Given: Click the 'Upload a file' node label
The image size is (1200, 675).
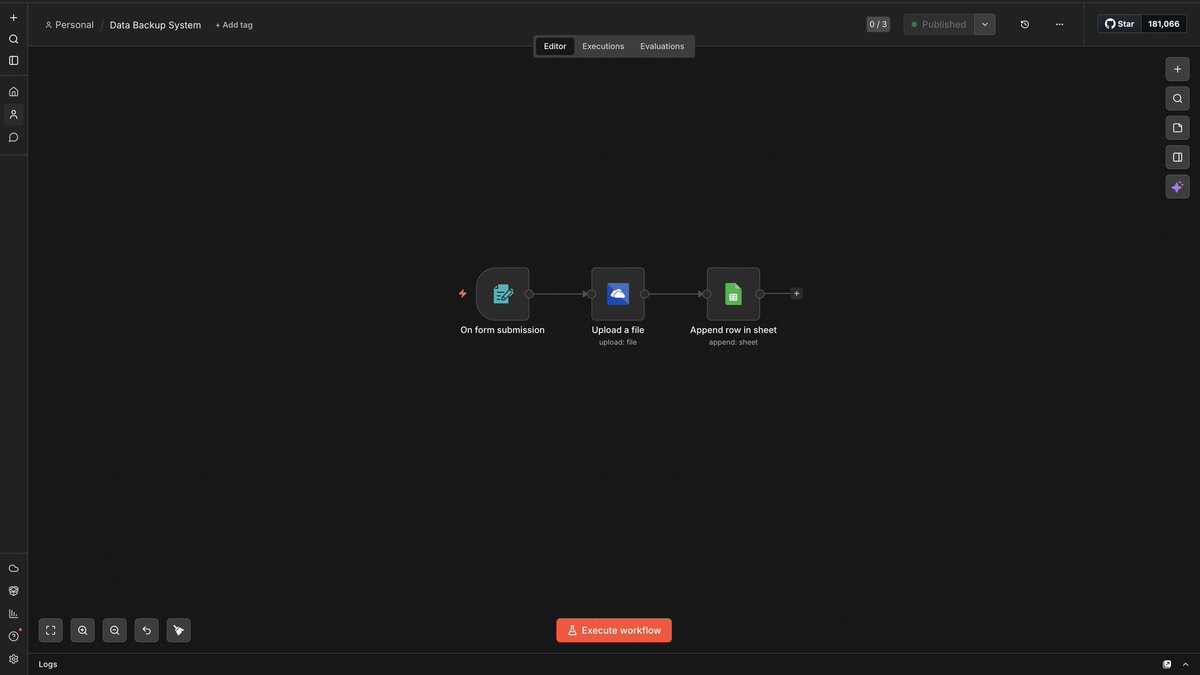Looking at the screenshot, I should pyautogui.click(x=618, y=330).
